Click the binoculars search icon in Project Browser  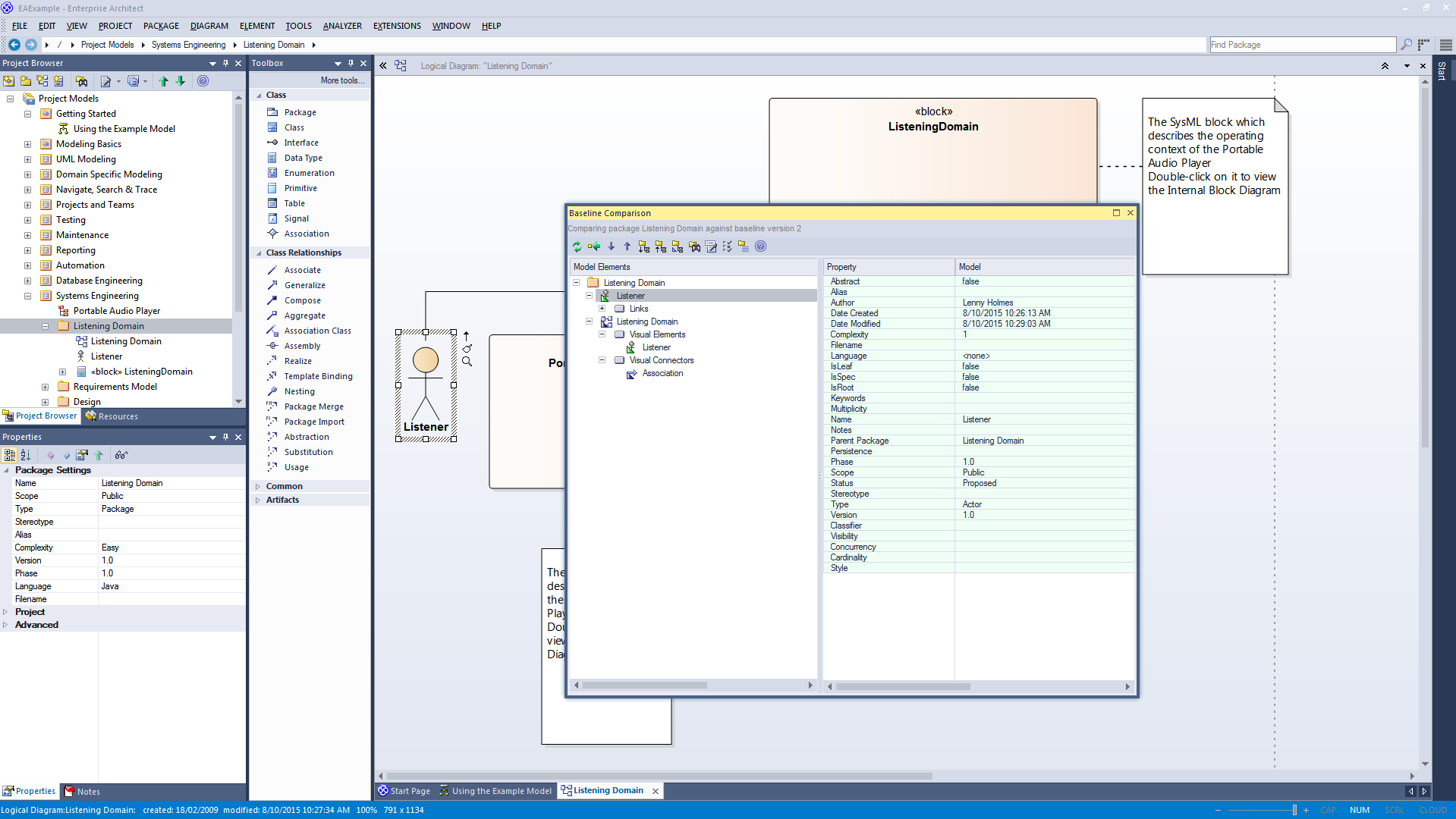pos(81,81)
